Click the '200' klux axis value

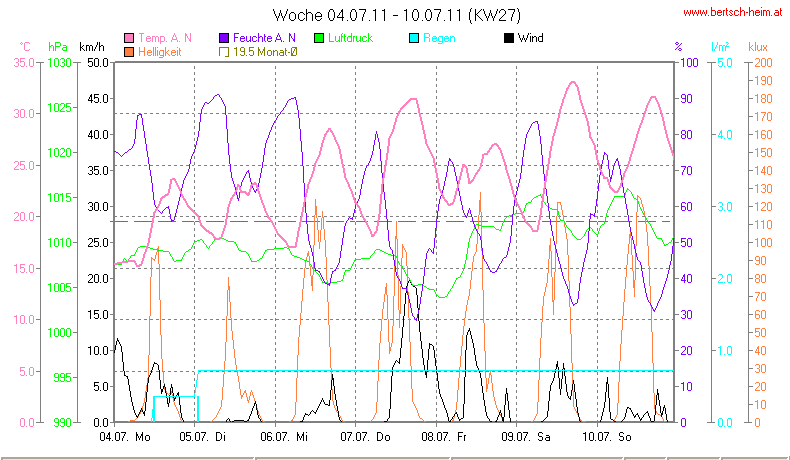tap(763, 63)
